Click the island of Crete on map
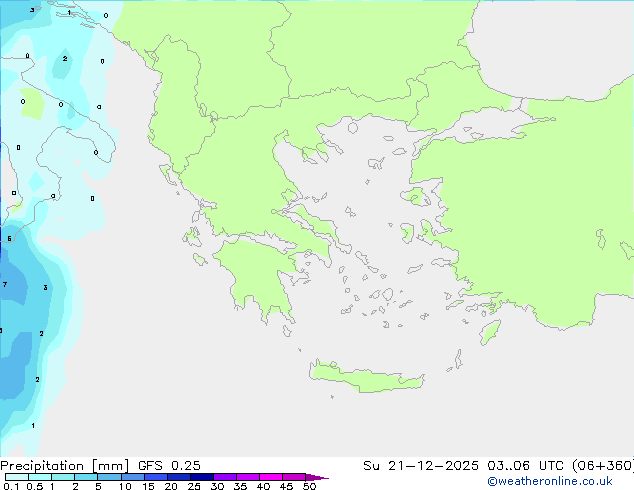Image resolution: width=634 pixels, height=490 pixels. (x=366, y=377)
